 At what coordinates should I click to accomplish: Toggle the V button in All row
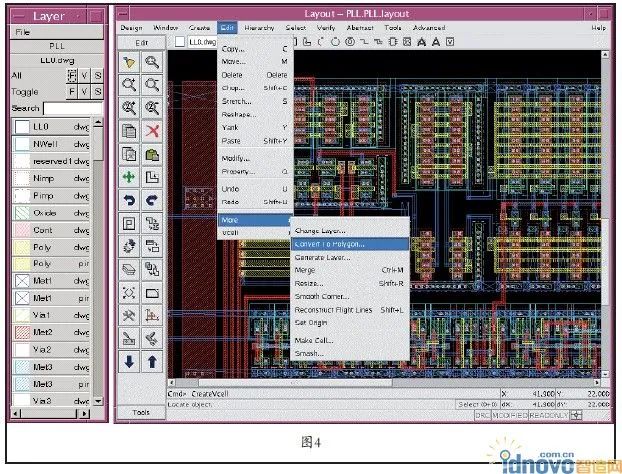84,75
